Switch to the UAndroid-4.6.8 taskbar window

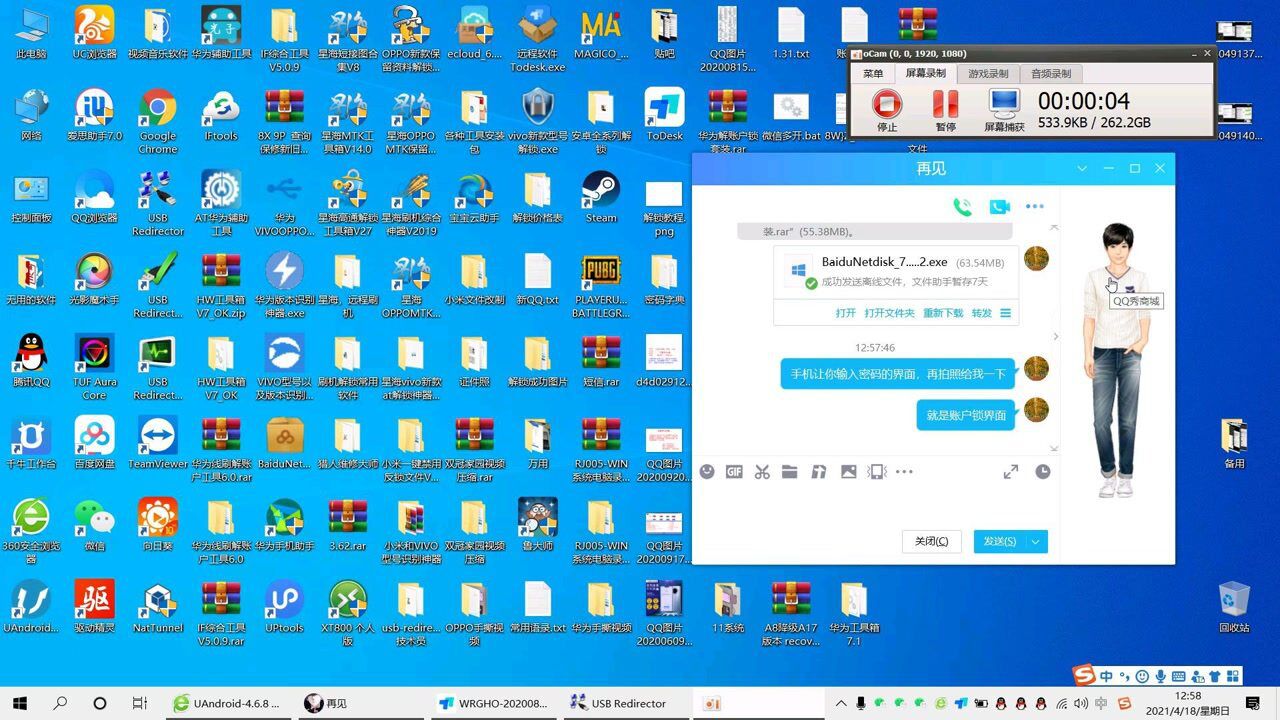[228, 703]
